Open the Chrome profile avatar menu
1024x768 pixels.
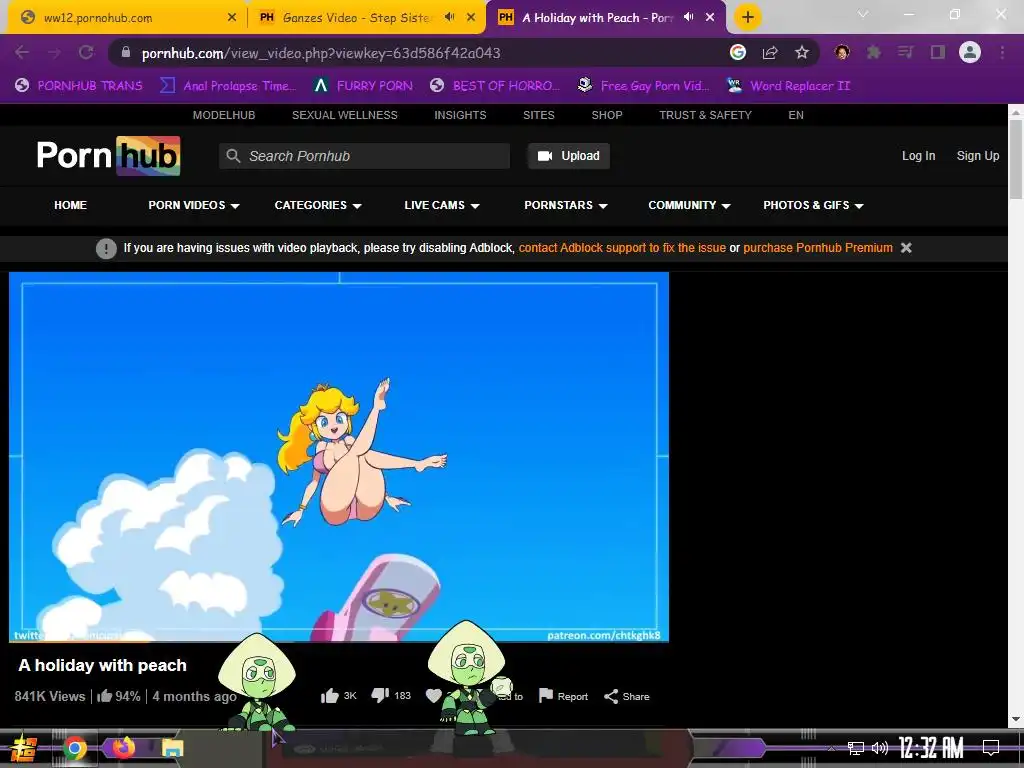[970, 52]
